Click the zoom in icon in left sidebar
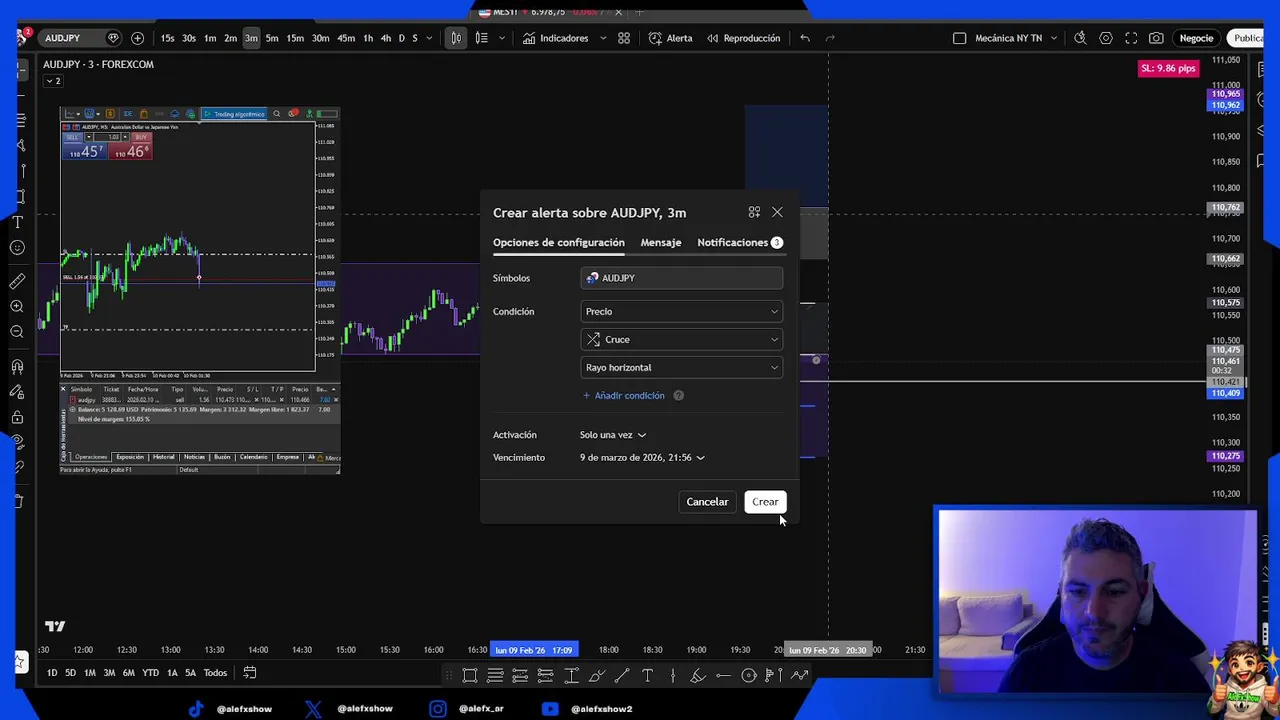This screenshot has width=1280, height=720. tap(17, 307)
